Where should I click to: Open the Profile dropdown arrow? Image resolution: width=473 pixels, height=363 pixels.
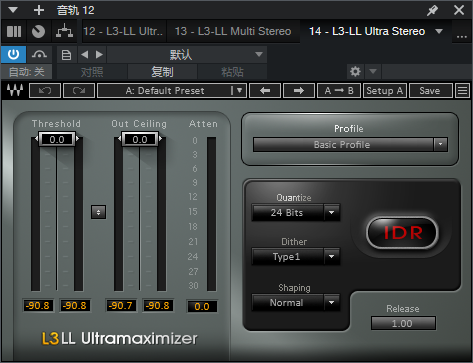(441, 145)
